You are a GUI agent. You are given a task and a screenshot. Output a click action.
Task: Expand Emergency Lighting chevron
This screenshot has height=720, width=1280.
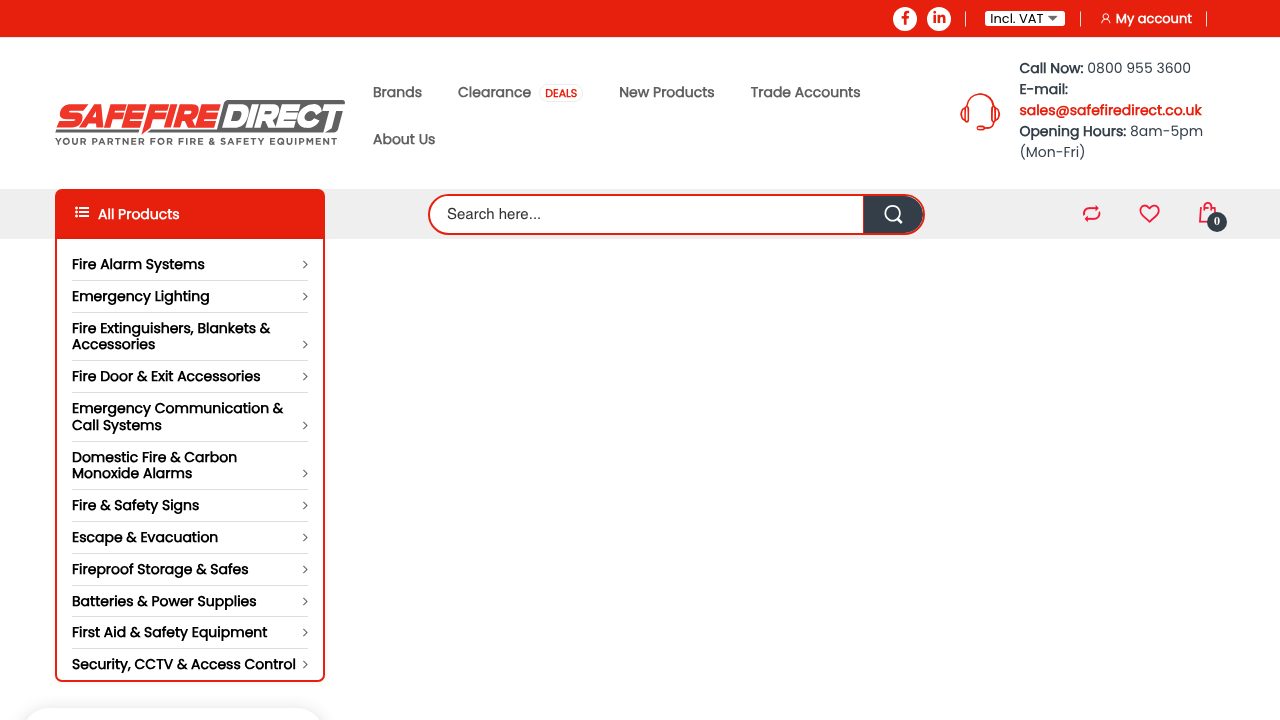tap(305, 297)
